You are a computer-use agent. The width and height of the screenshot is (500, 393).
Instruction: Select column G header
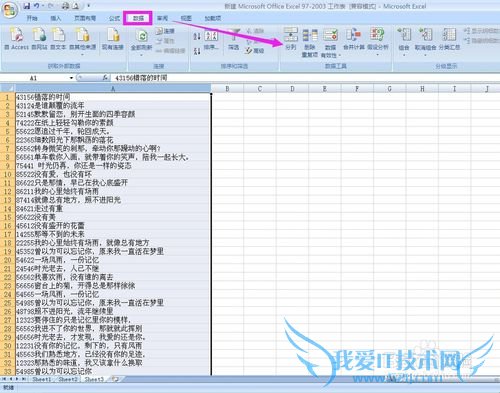[389, 89]
